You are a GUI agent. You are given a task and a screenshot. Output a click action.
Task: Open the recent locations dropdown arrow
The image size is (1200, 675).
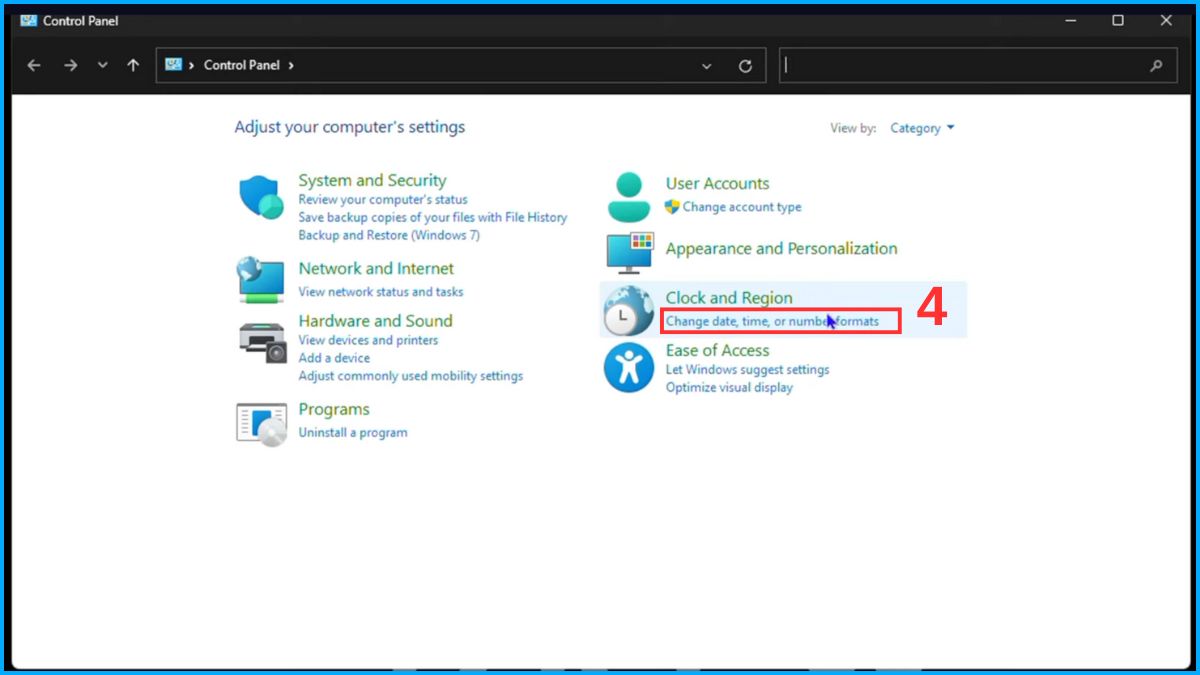[102, 65]
